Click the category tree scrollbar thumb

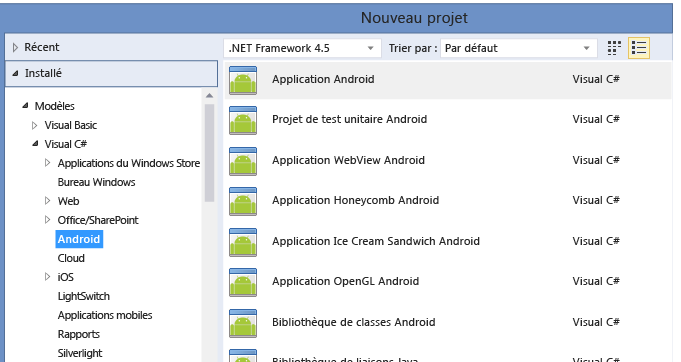(x=209, y=153)
